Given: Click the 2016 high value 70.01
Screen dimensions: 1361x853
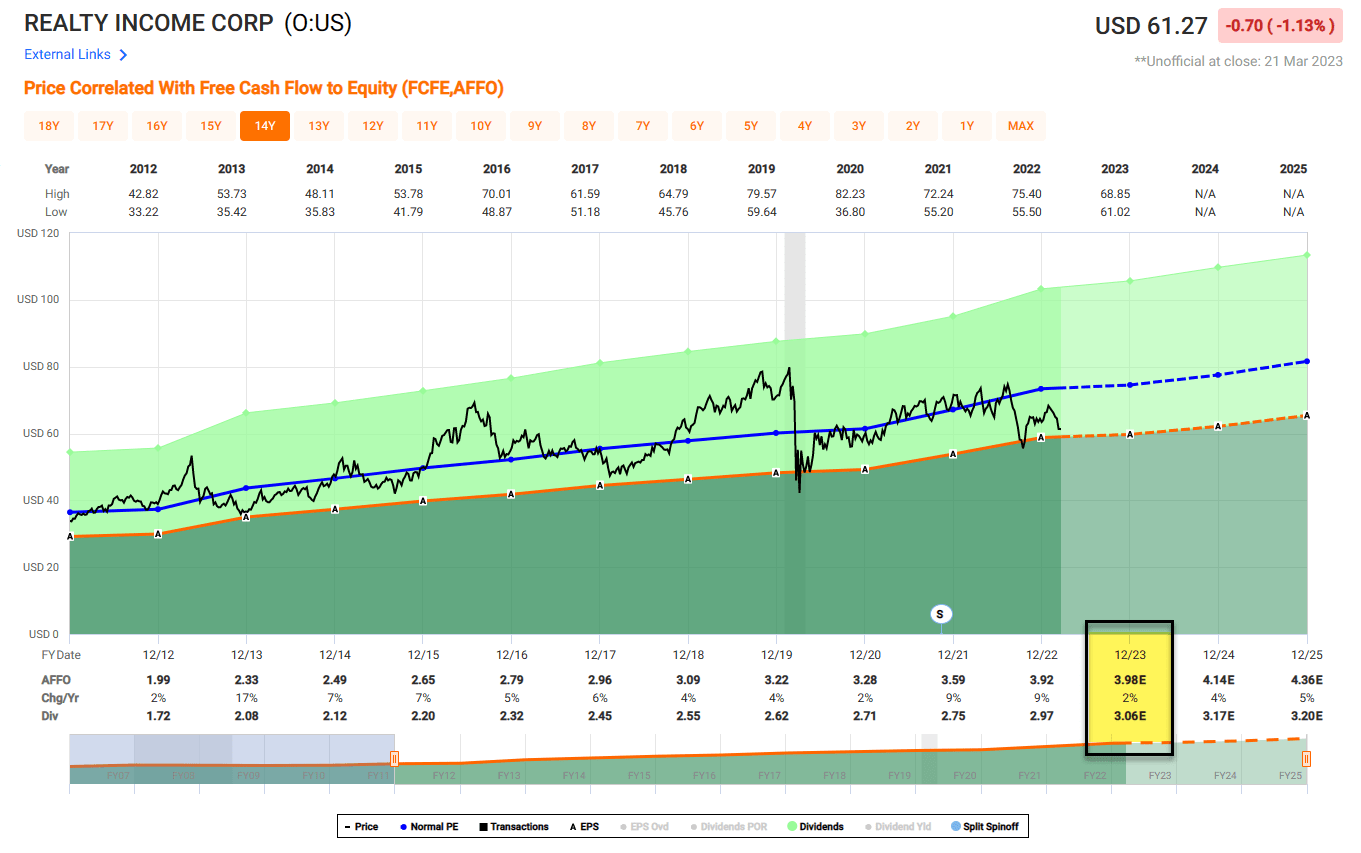Looking at the screenshot, I should click(x=496, y=194).
